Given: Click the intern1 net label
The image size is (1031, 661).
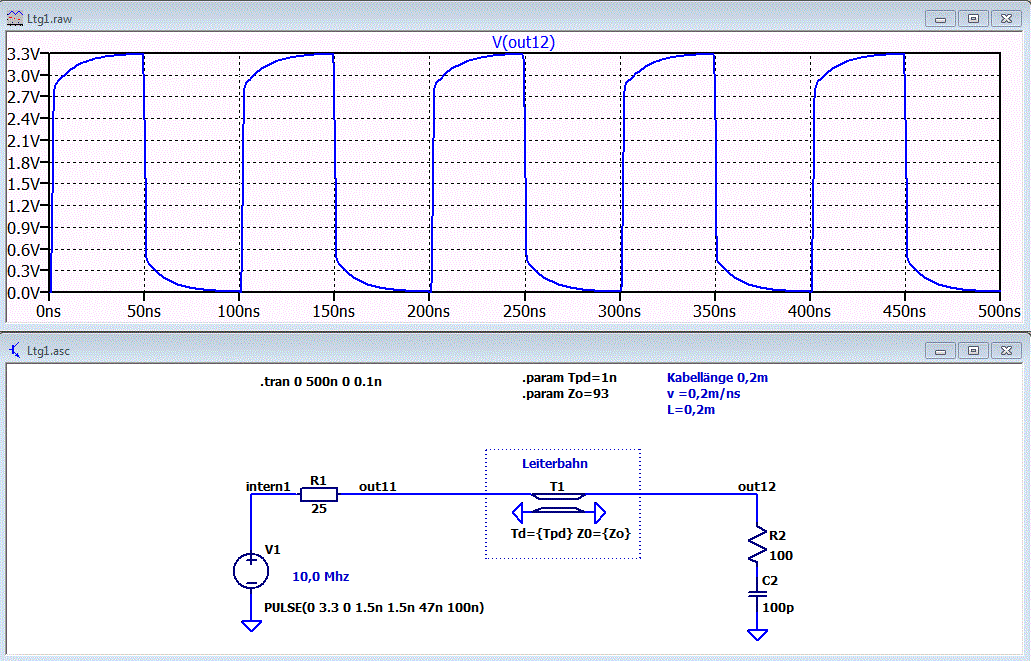Looking at the screenshot, I should point(268,487).
